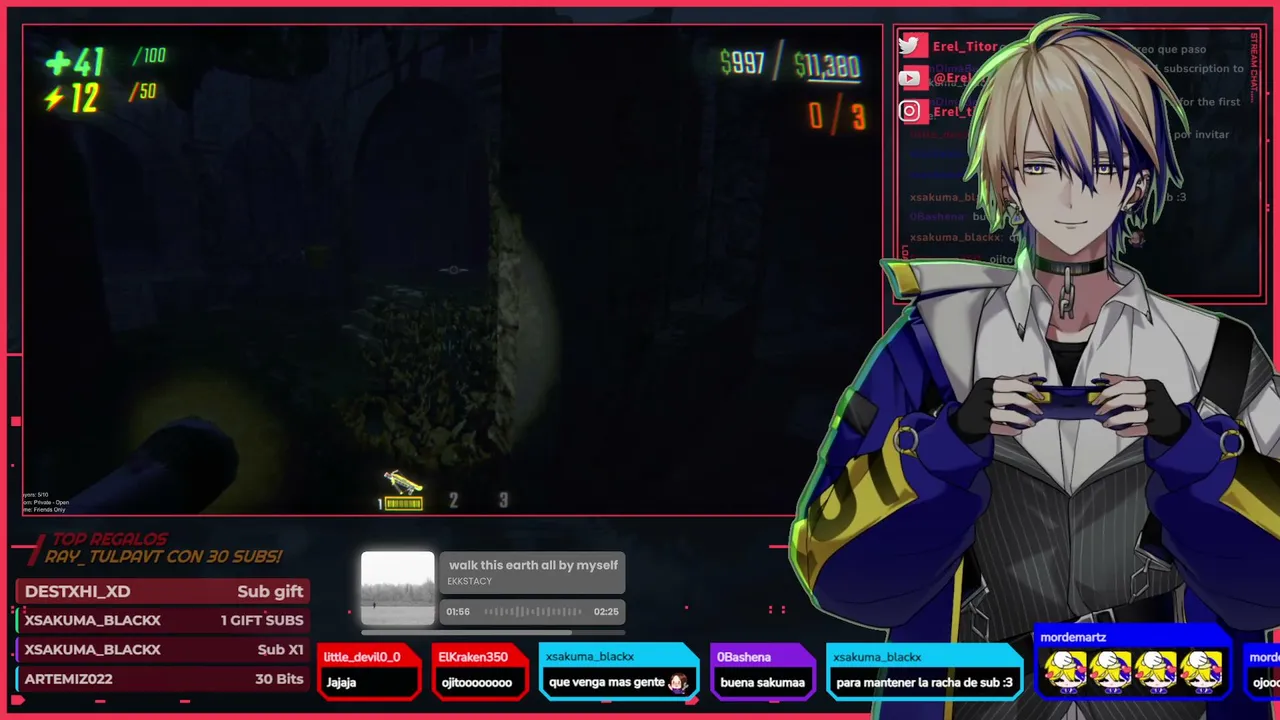Click the "Jajaja" chat message
1280x720 pixels.
pos(341,683)
